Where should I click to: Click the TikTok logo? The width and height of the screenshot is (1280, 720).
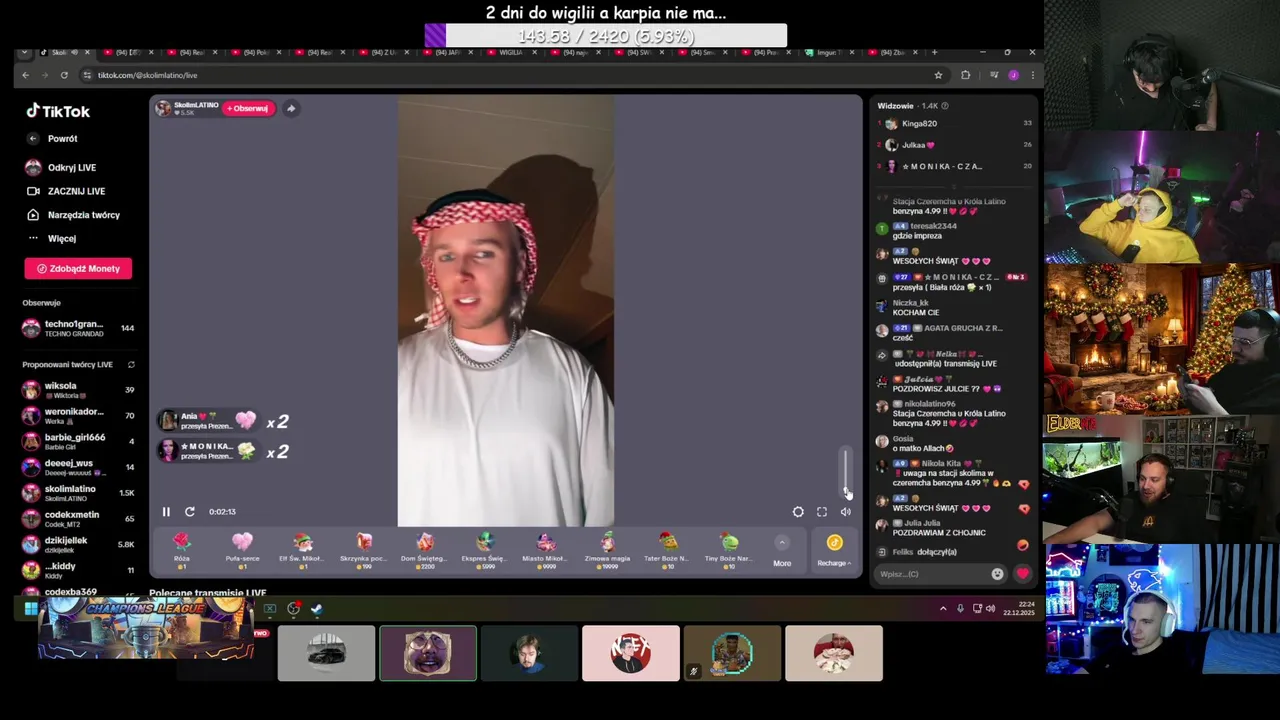pyautogui.click(x=58, y=111)
